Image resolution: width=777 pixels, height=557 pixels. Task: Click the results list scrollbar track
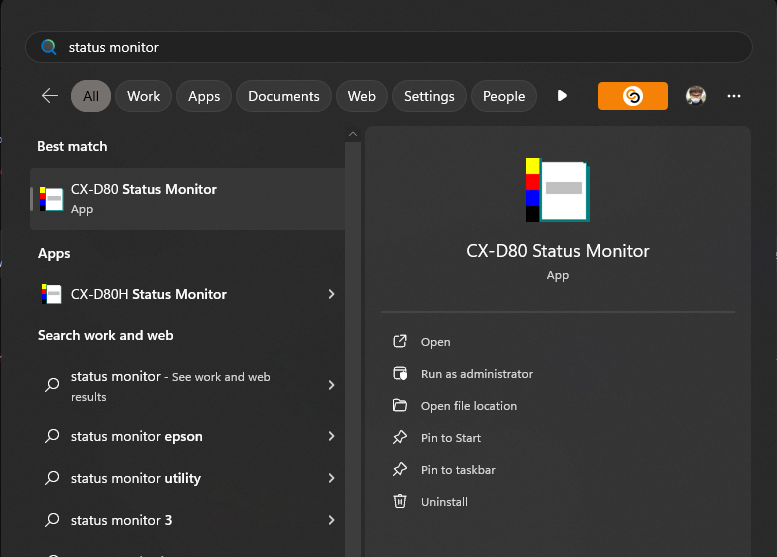[353, 347]
